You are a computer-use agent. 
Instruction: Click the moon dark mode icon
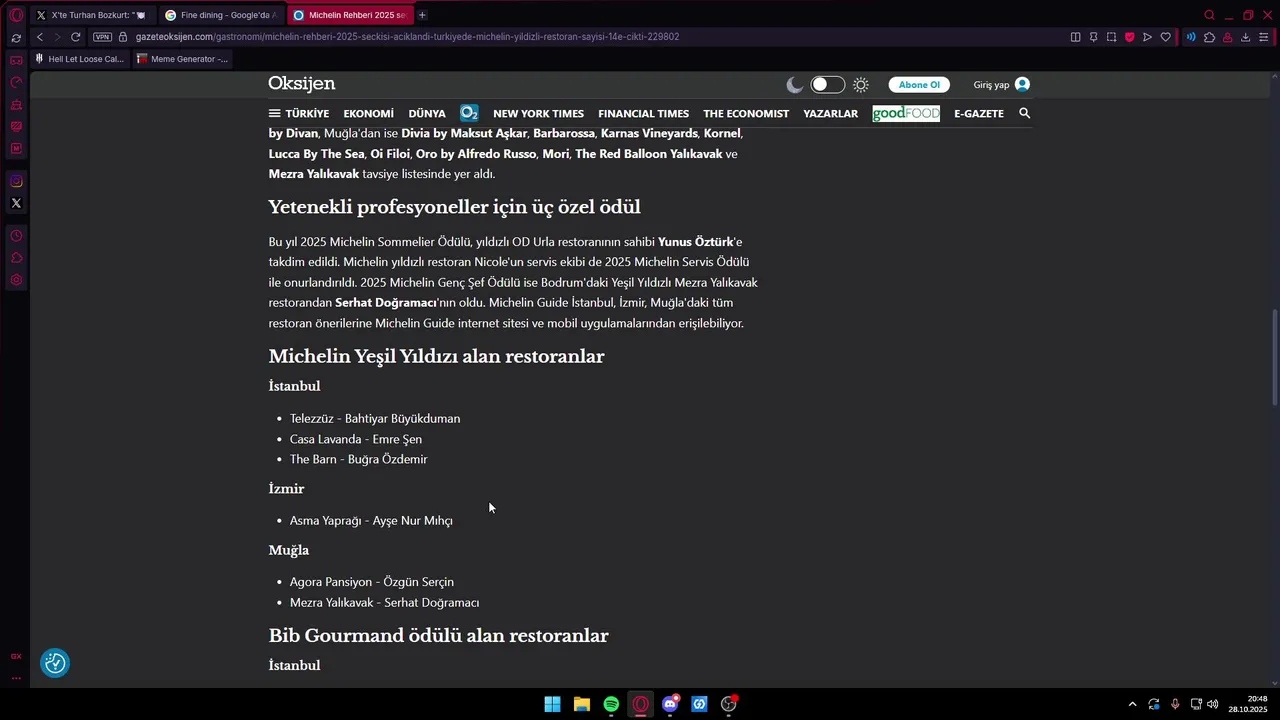coord(795,85)
